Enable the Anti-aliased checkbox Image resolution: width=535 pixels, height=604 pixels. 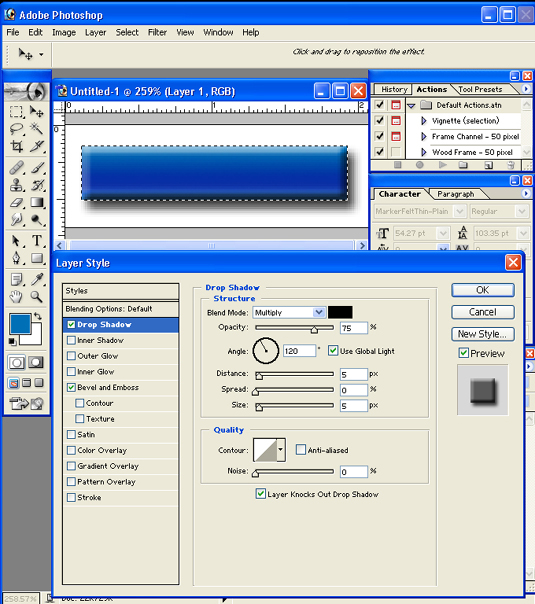301,450
